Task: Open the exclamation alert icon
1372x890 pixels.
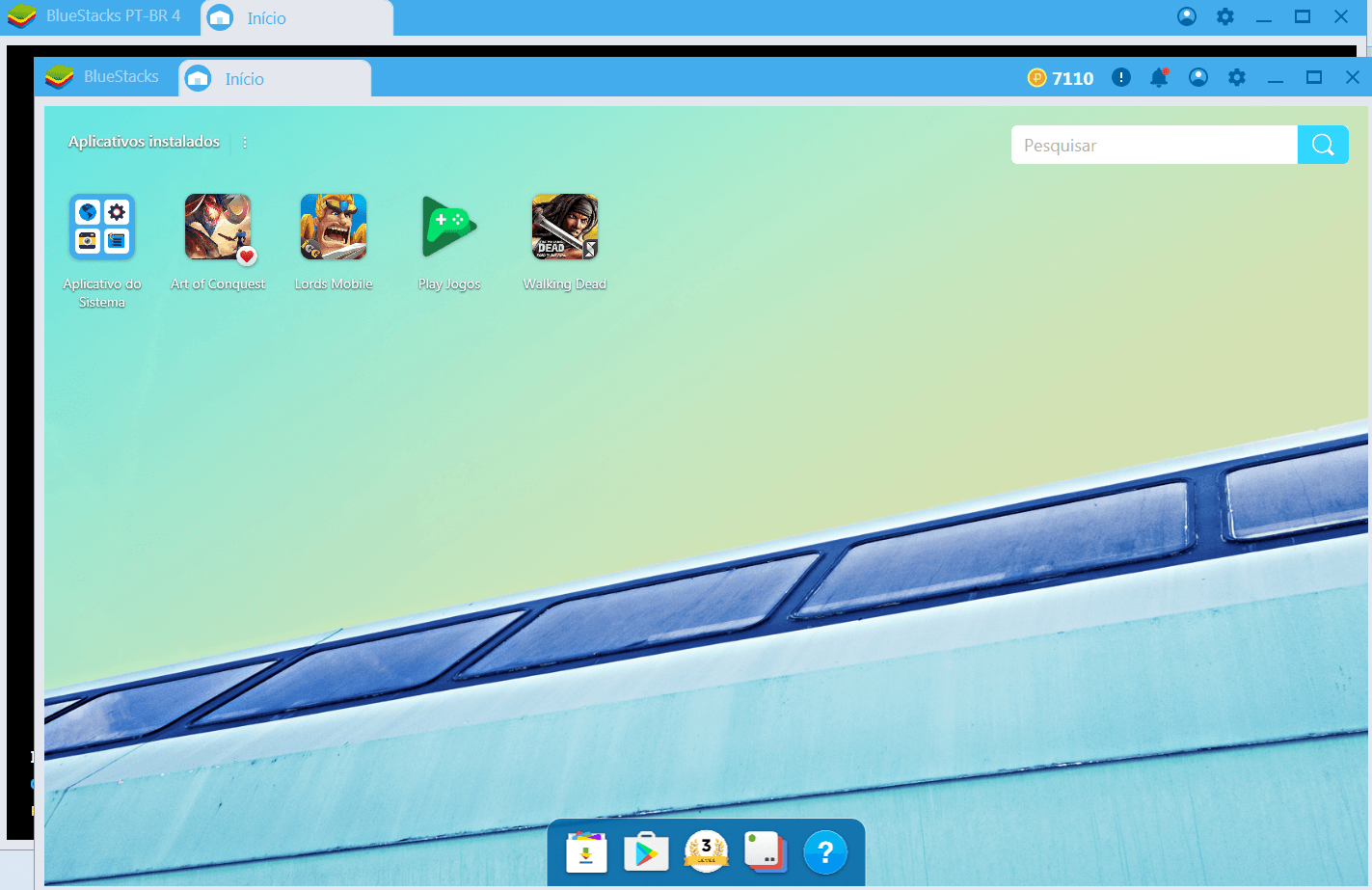Action: point(1120,77)
